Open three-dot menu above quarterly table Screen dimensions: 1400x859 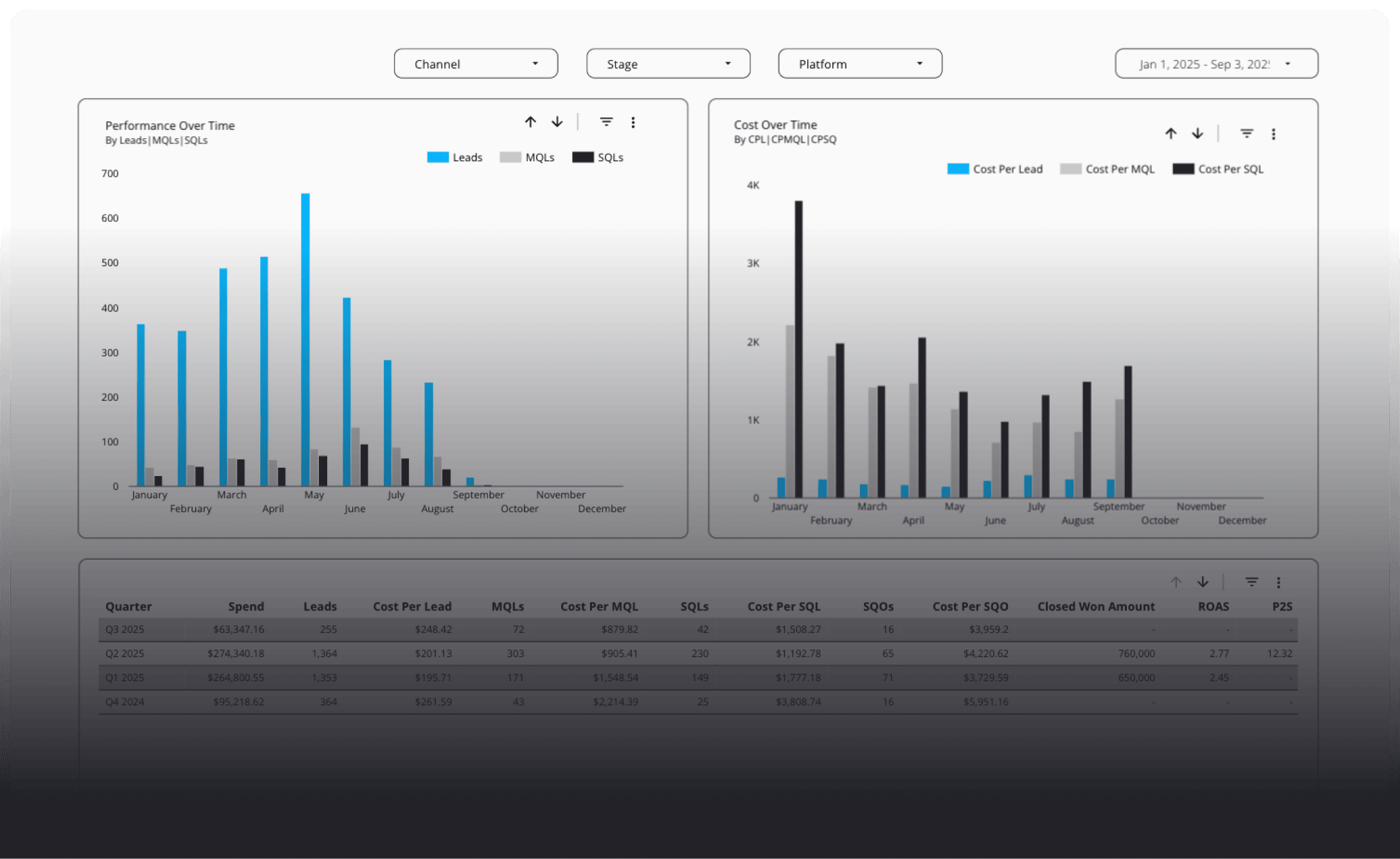click(1279, 582)
